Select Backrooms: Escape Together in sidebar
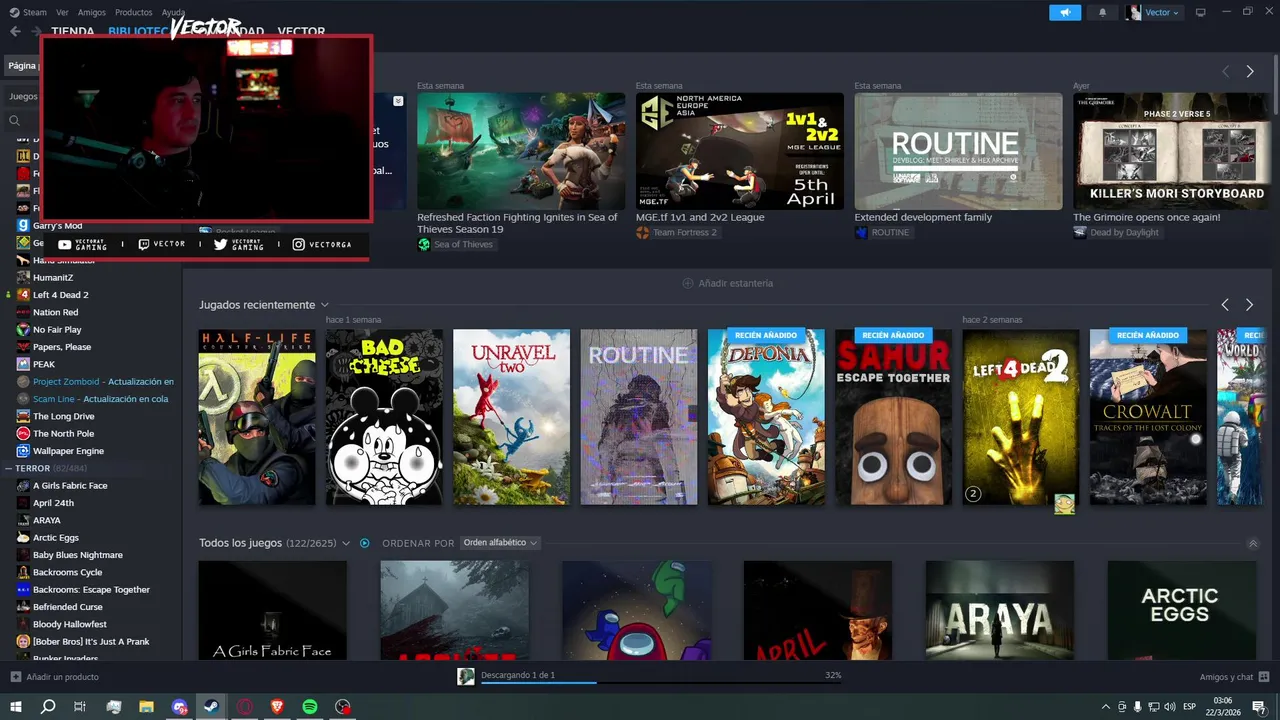The height and width of the screenshot is (720, 1280). [x=91, y=589]
